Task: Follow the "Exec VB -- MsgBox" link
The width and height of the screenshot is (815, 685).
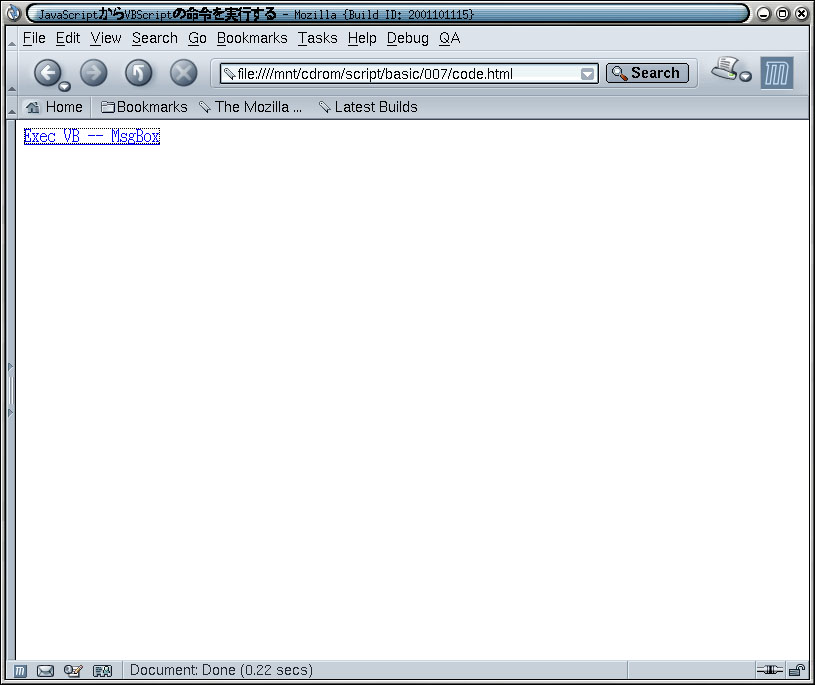Action: point(91,136)
